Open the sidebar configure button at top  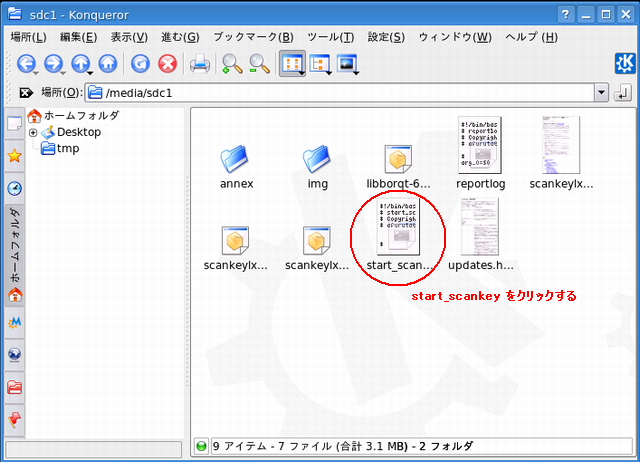tap(14, 124)
